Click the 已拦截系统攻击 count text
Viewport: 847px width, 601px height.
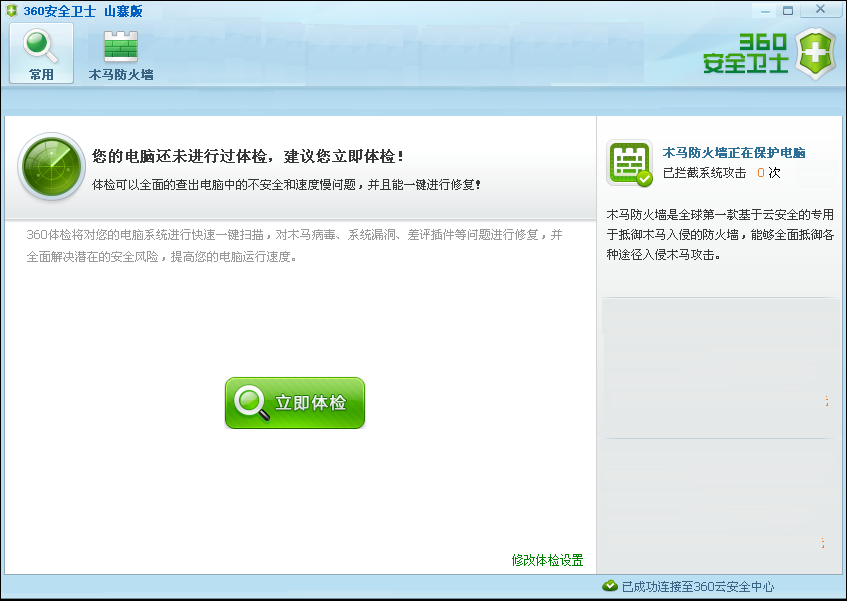(722, 173)
